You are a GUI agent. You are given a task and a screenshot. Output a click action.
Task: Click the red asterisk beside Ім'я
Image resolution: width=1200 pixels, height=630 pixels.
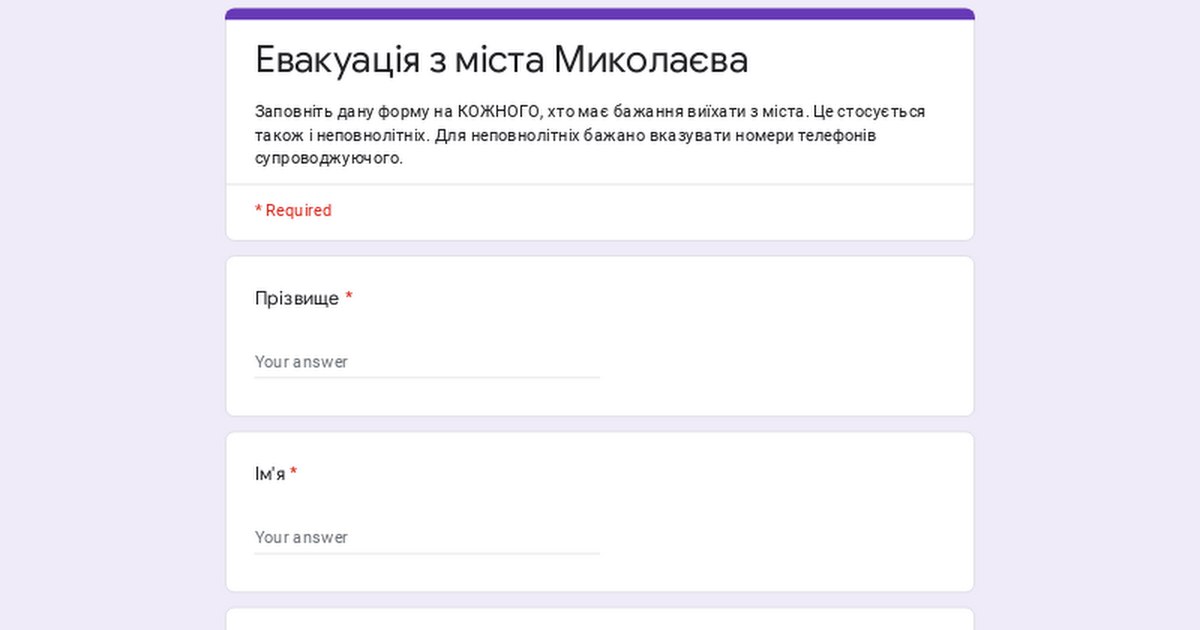point(294,474)
